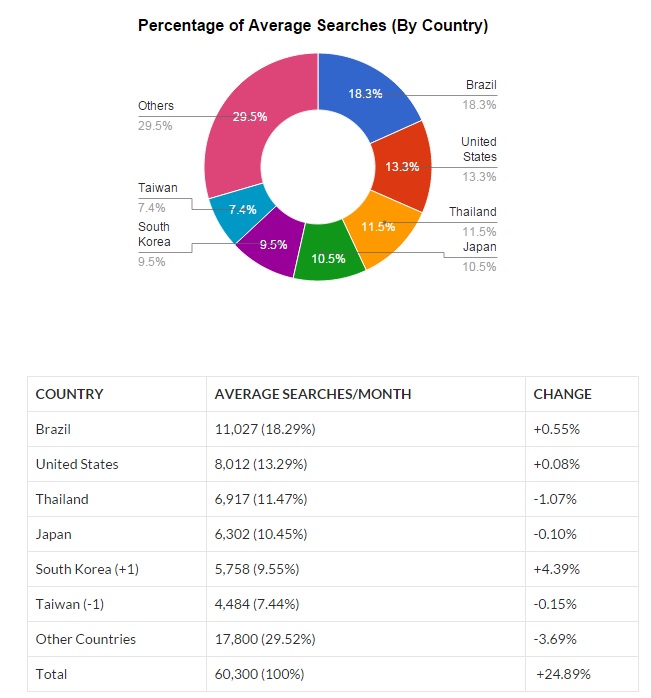The height and width of the screenshot is (698, 651).
Task: Click the COUNTRY column header
Action: pos(117,394)
